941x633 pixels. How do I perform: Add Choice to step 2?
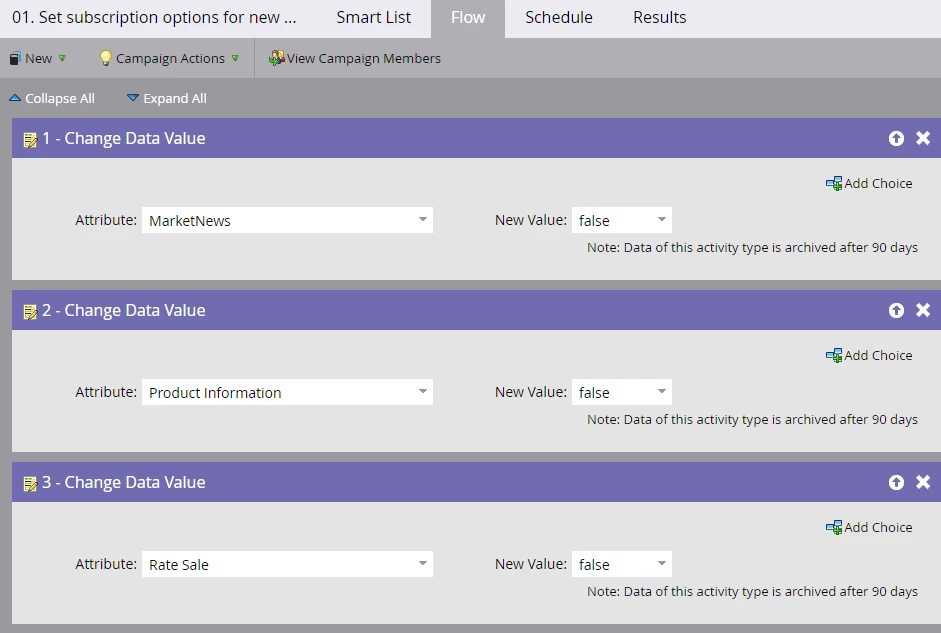click(x=869, y=356)
